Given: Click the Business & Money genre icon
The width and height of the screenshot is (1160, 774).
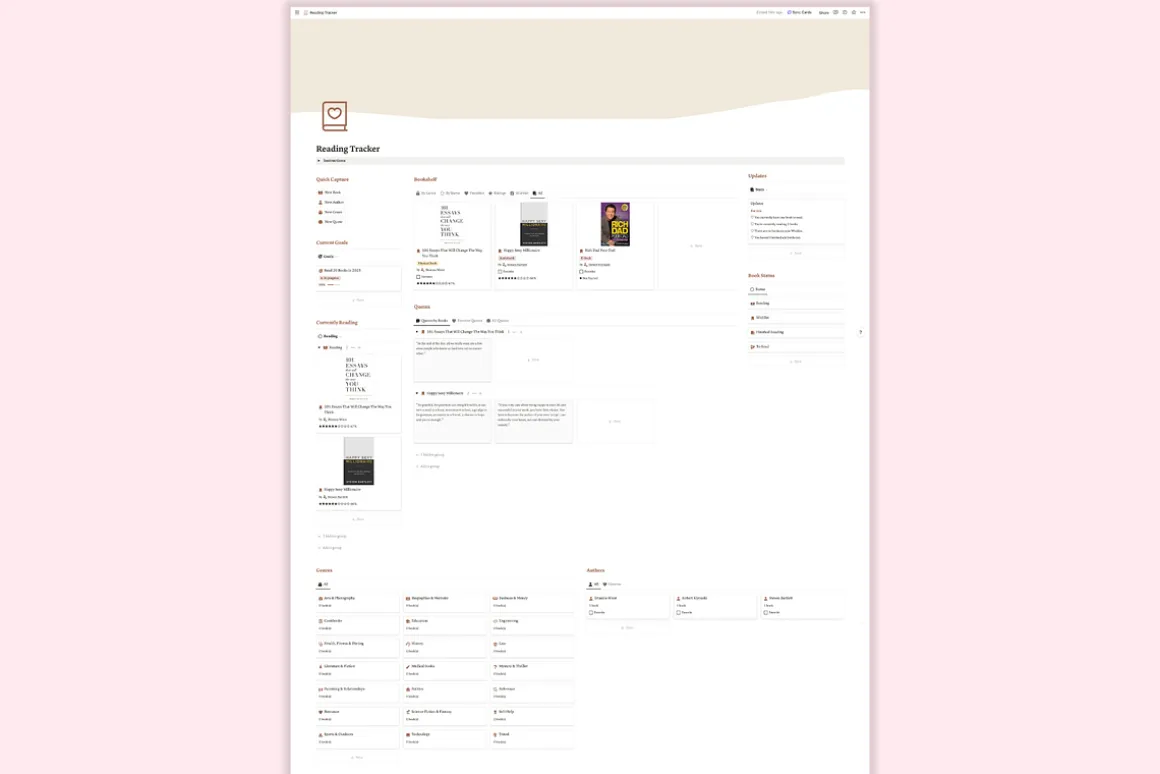Looking at the screenshot, I should (495, 598).
